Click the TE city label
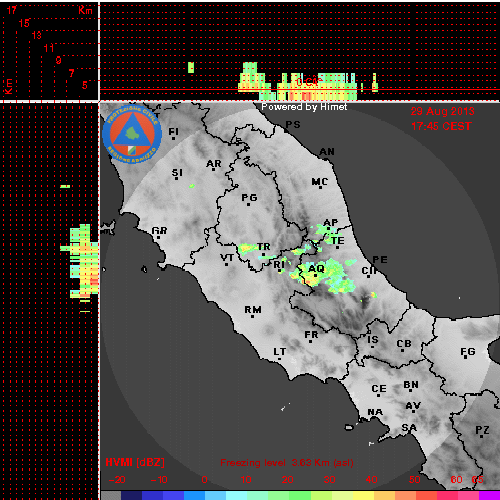 click(338, 240)
